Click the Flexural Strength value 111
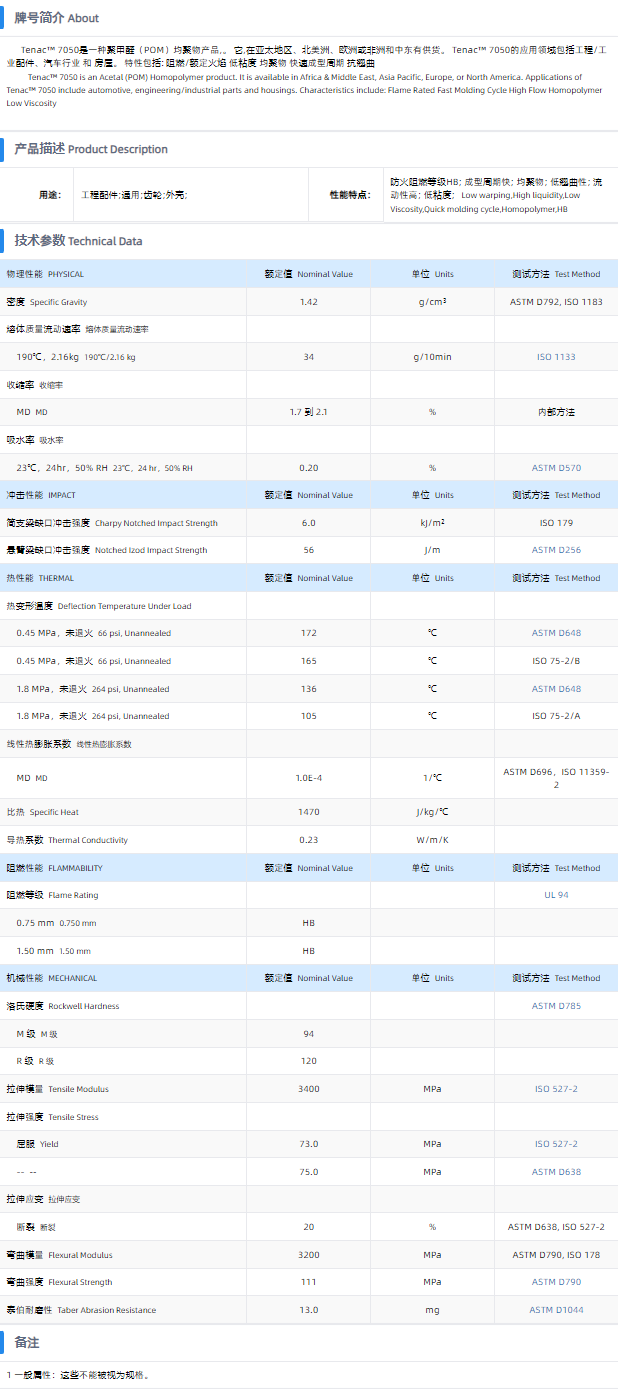The image size is (618, 1389). tap(309, 1282)
